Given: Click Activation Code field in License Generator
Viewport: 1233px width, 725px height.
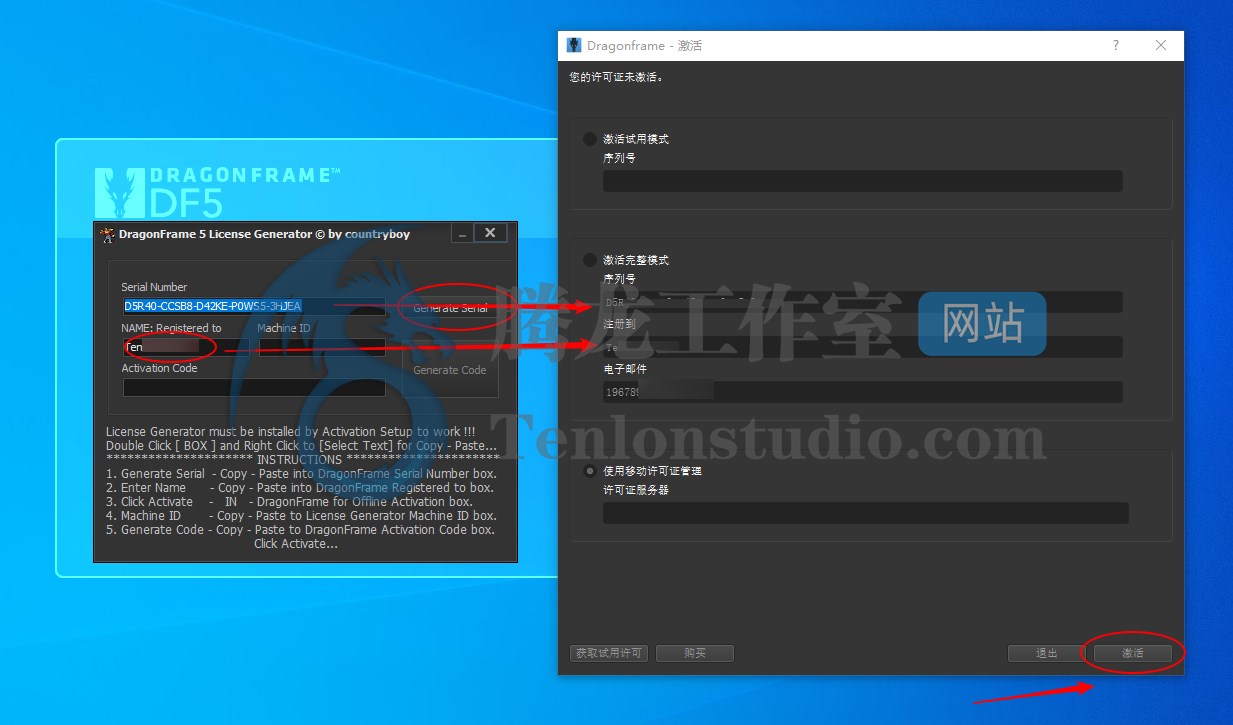Looking at the screenshot, I should pos(254,387).
